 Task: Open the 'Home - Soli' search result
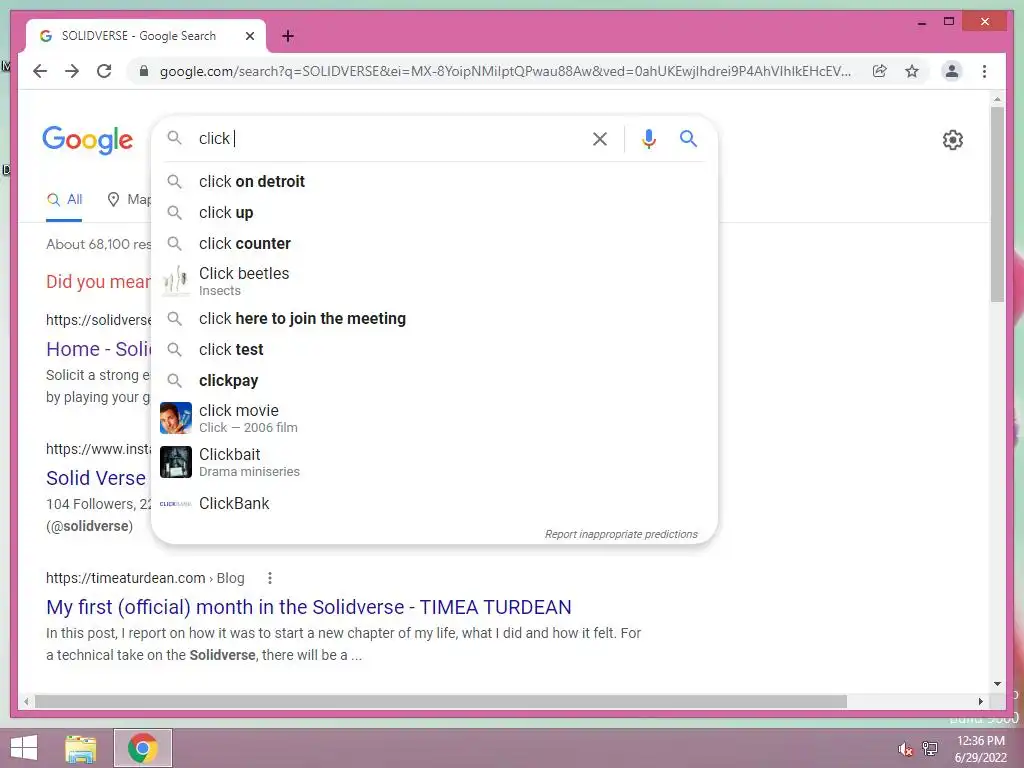(99, 349)
